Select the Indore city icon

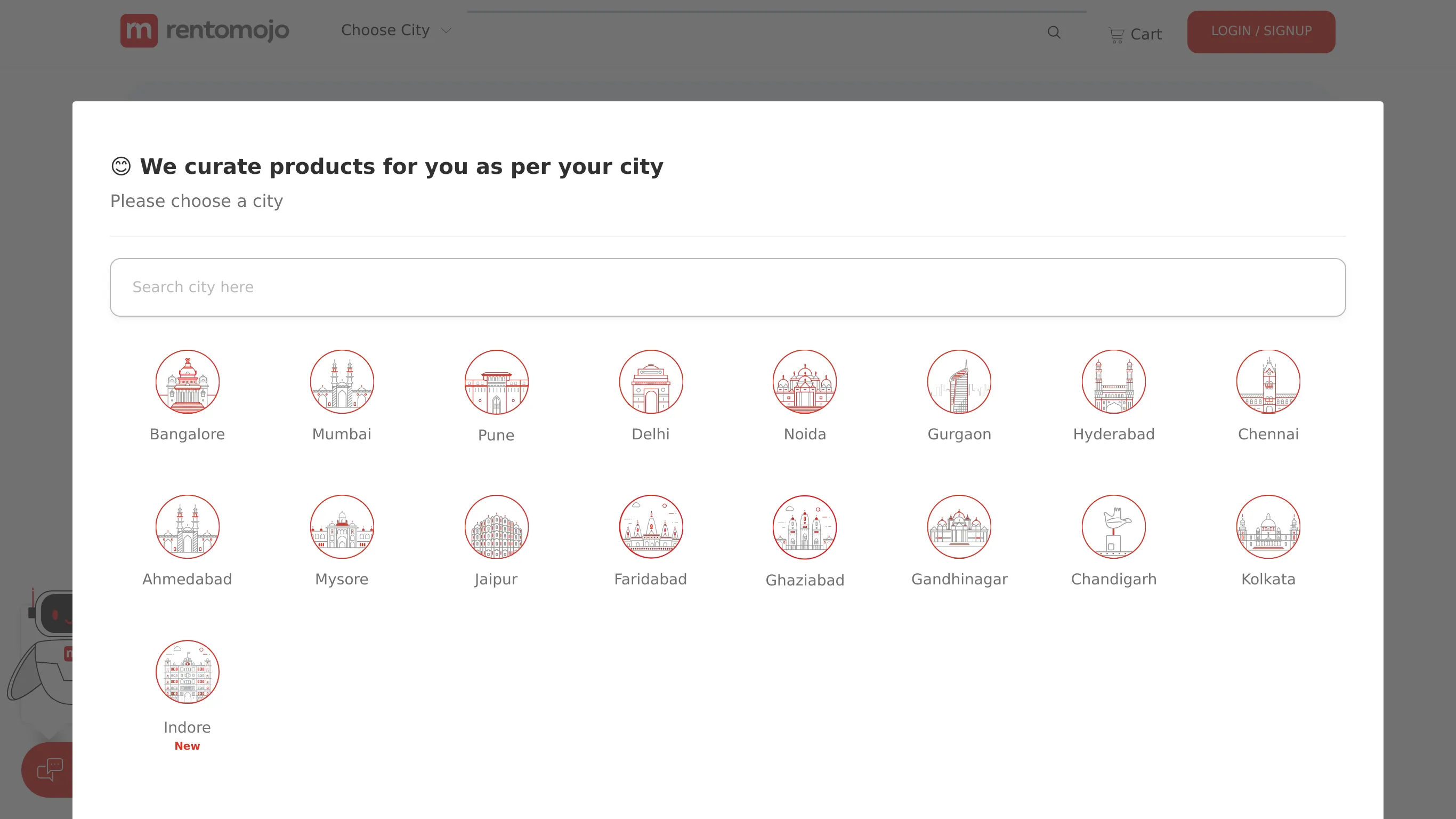click(187, 672)
